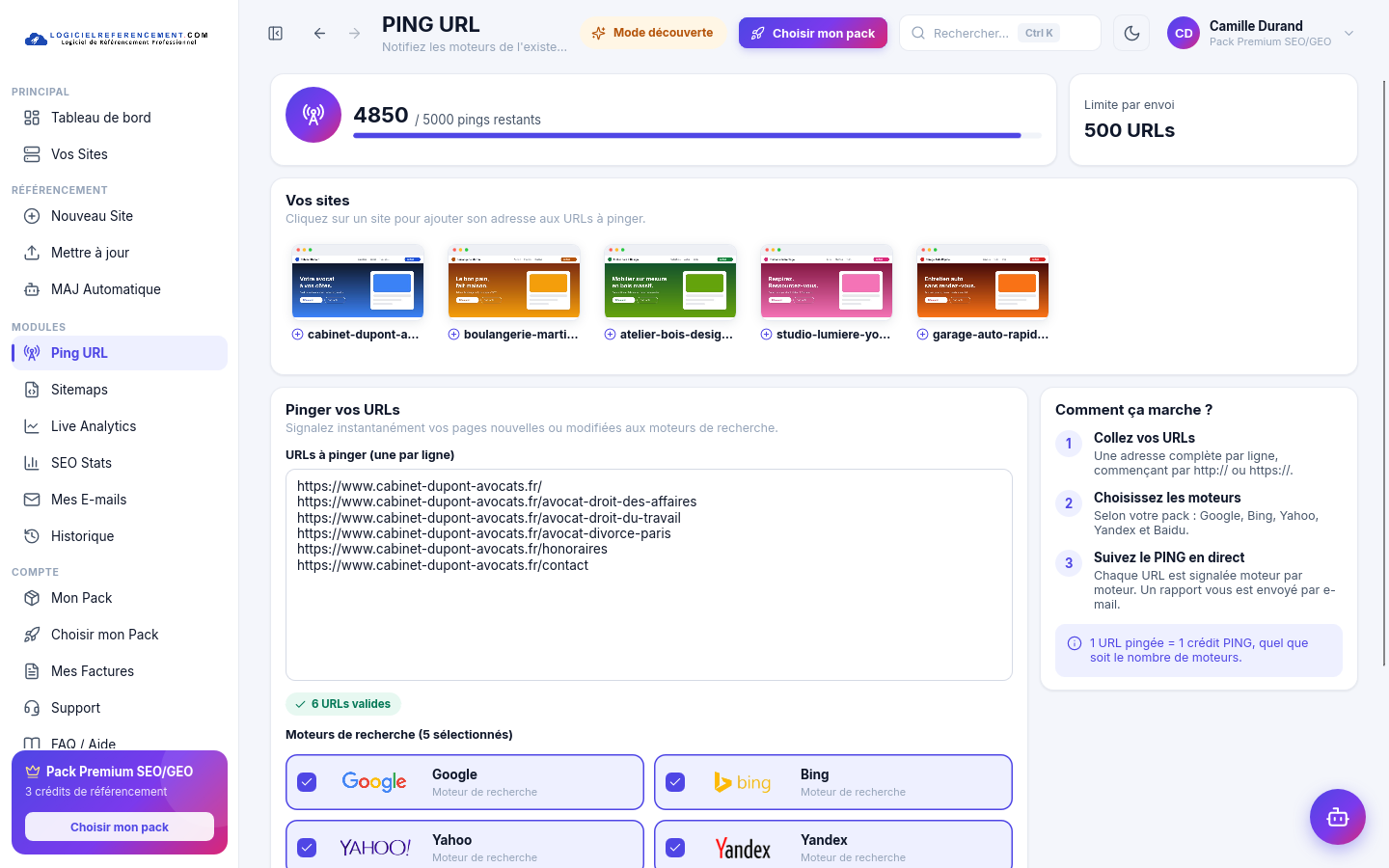Screen dimensions: 1389x868
Task: Open Sitemaps in sidebar
Action: (x=120, y=390)
